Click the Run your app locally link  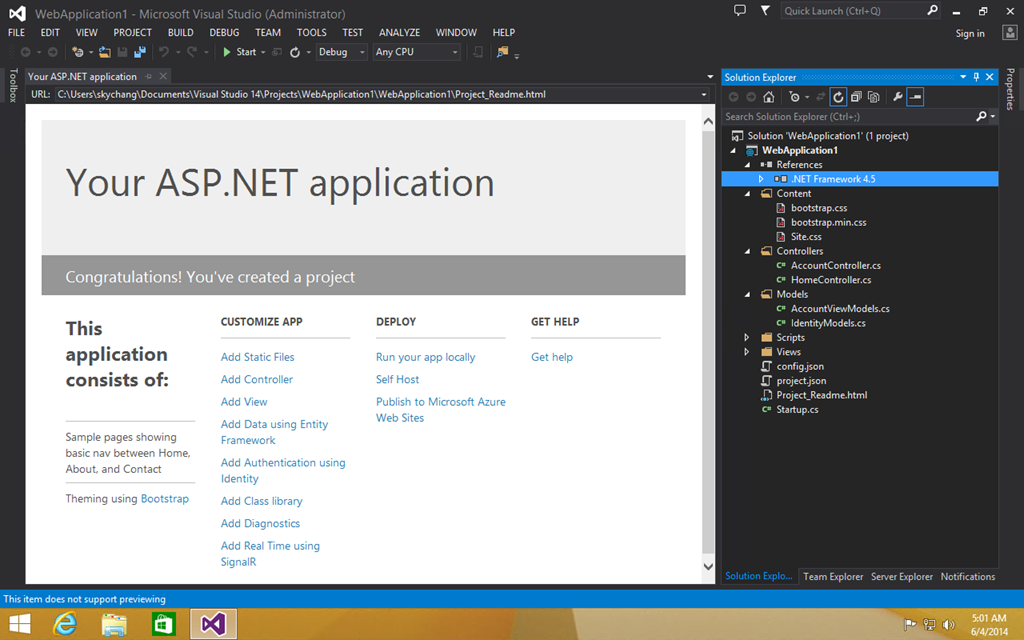click(425, 357)
